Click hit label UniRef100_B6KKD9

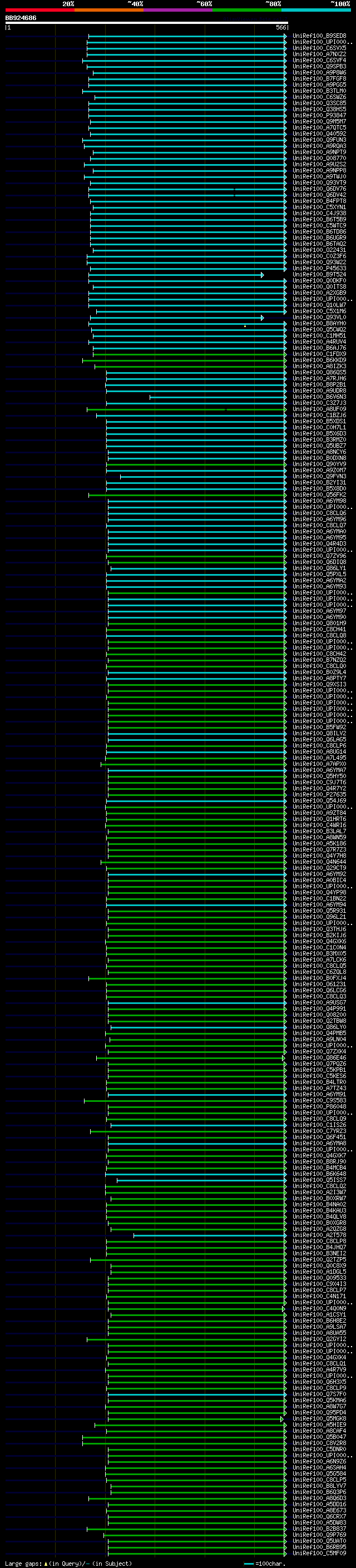point(319,360)
